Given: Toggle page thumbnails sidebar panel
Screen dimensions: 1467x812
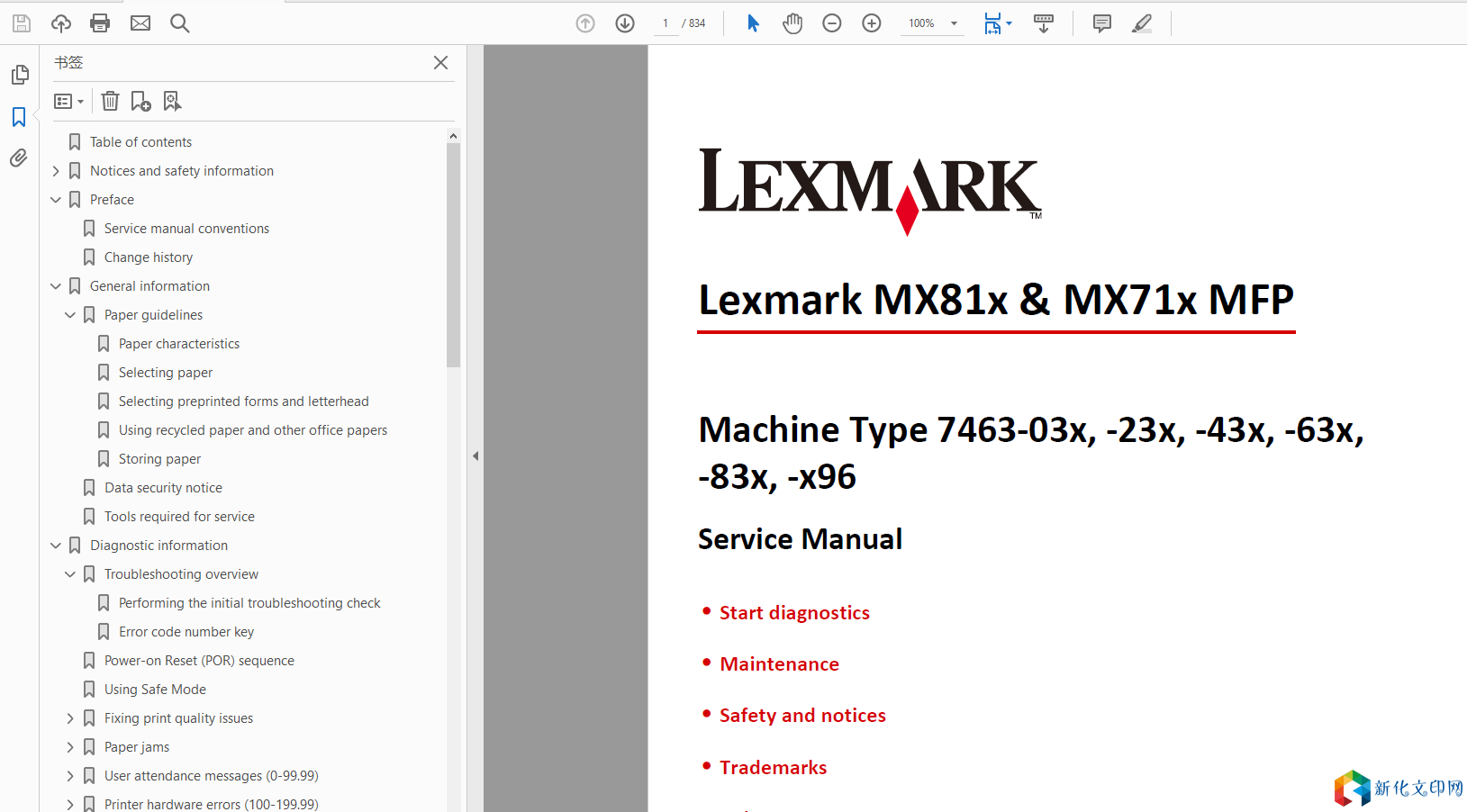Looking at the screenshot, I should pyautogui.click(x=19, y=75).
